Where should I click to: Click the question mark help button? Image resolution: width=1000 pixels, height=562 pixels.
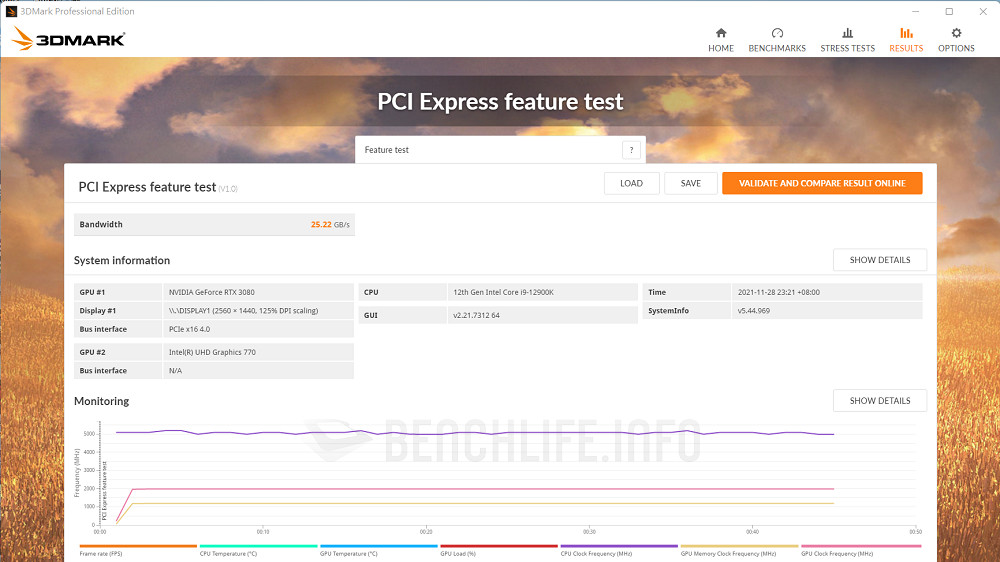coord(631,150)
